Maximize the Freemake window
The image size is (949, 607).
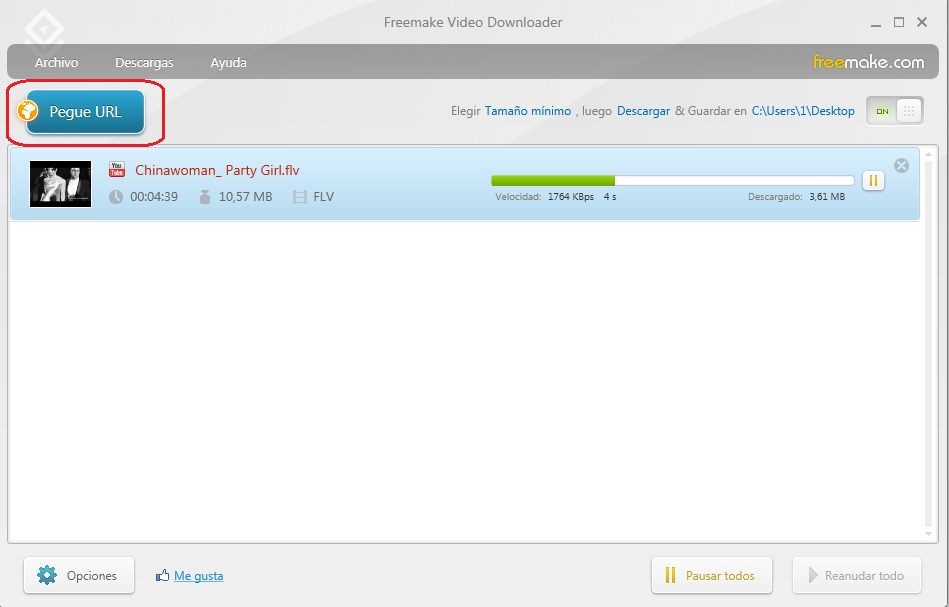[899, 22]
